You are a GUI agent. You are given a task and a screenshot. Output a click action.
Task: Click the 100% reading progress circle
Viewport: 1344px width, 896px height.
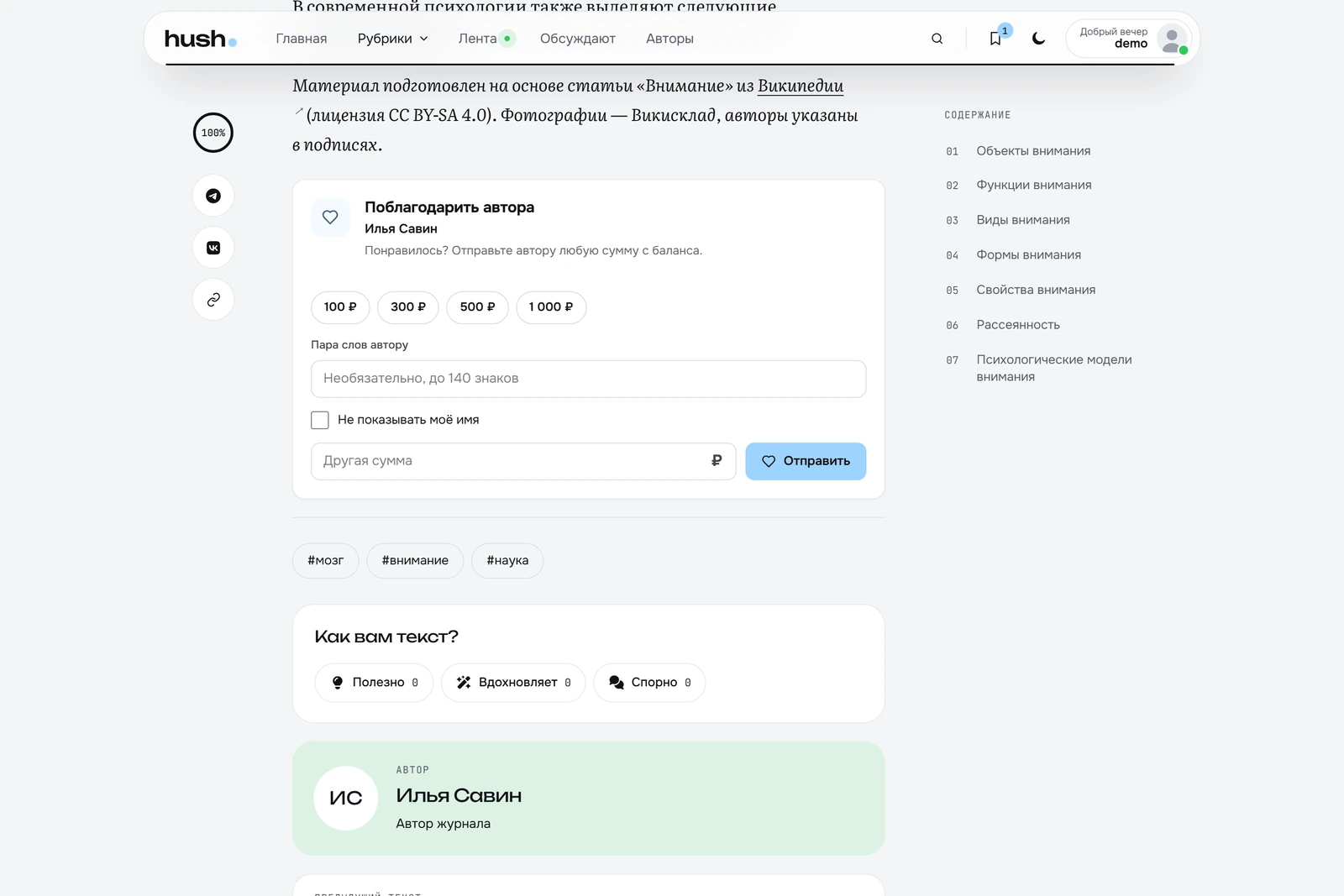click(213, 133)
